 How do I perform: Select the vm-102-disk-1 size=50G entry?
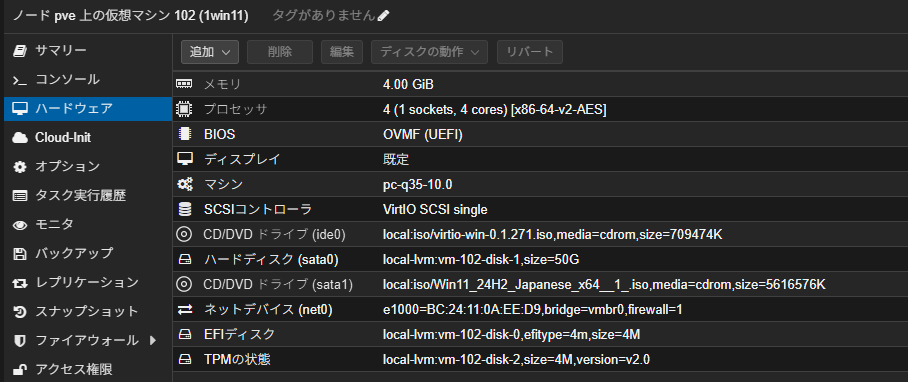[481, 259]
